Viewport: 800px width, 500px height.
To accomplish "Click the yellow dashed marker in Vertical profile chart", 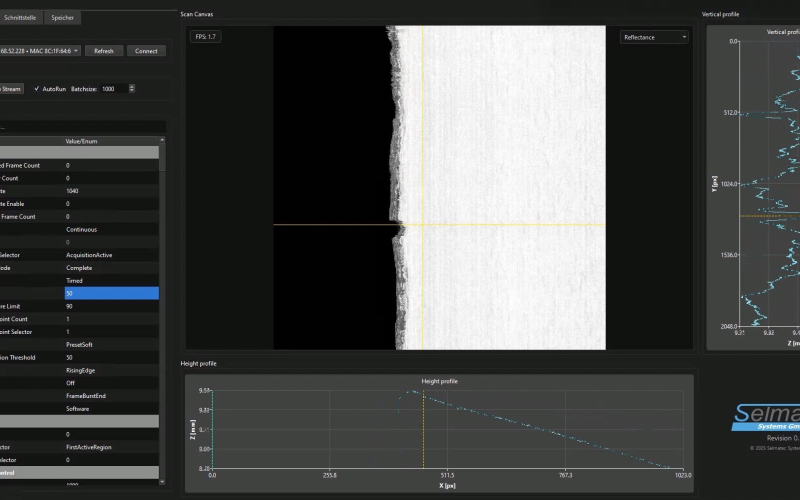I will 769,216.
